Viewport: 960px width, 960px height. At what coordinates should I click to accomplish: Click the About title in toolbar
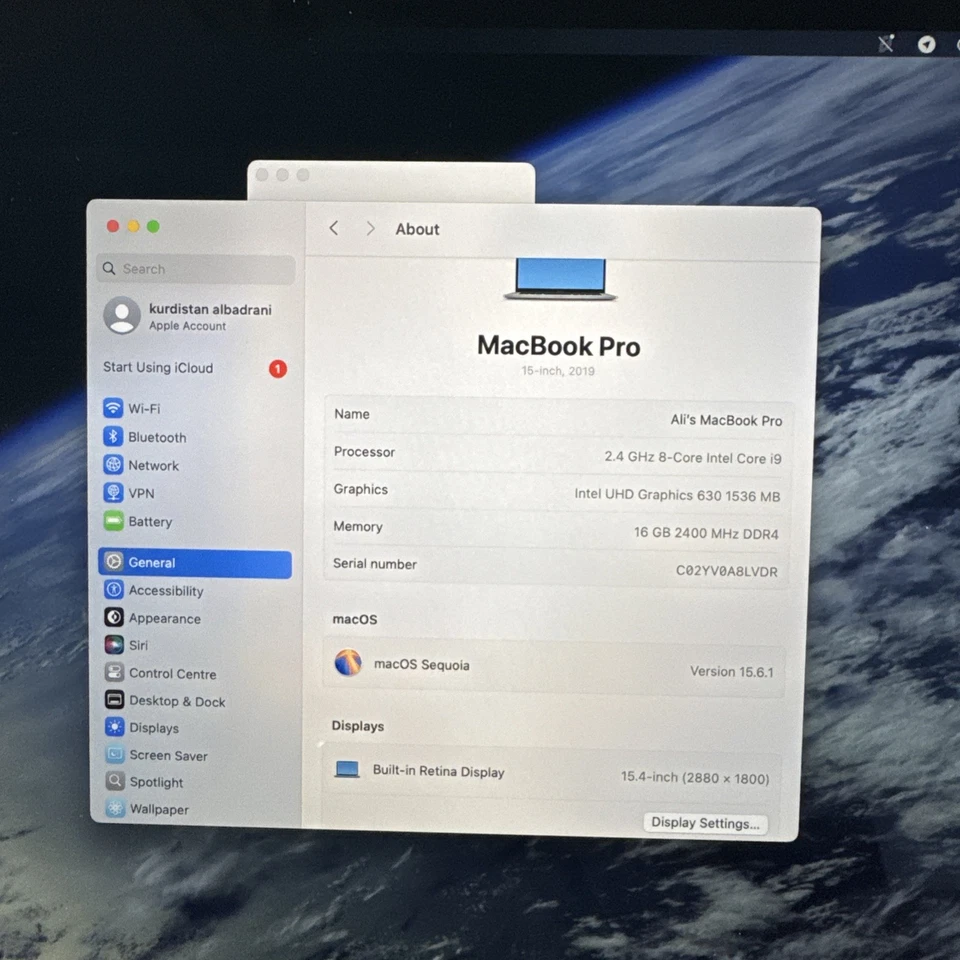point(418,230)
